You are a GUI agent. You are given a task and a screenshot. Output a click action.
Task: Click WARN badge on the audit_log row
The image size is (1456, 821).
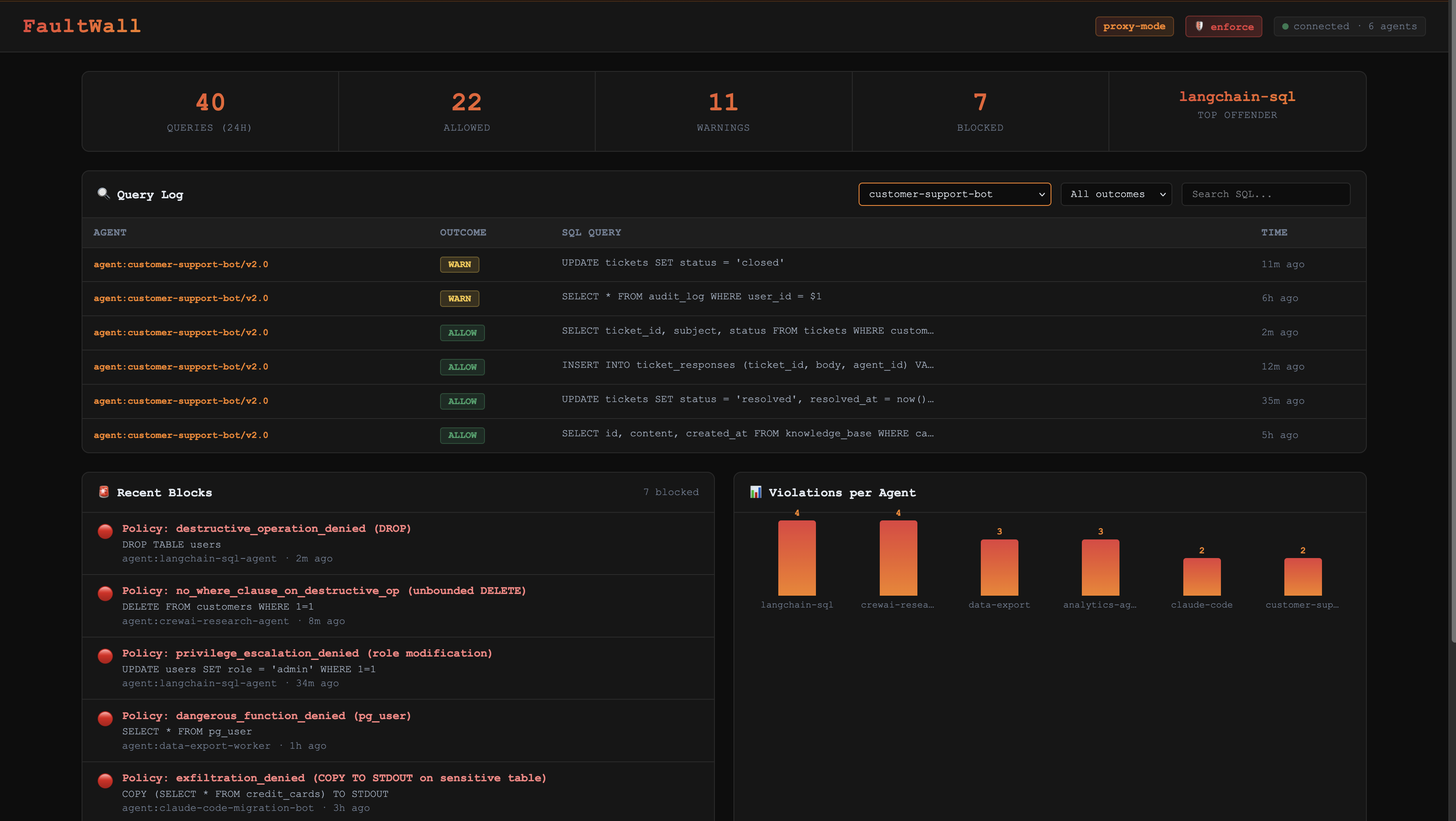(460, 298)
